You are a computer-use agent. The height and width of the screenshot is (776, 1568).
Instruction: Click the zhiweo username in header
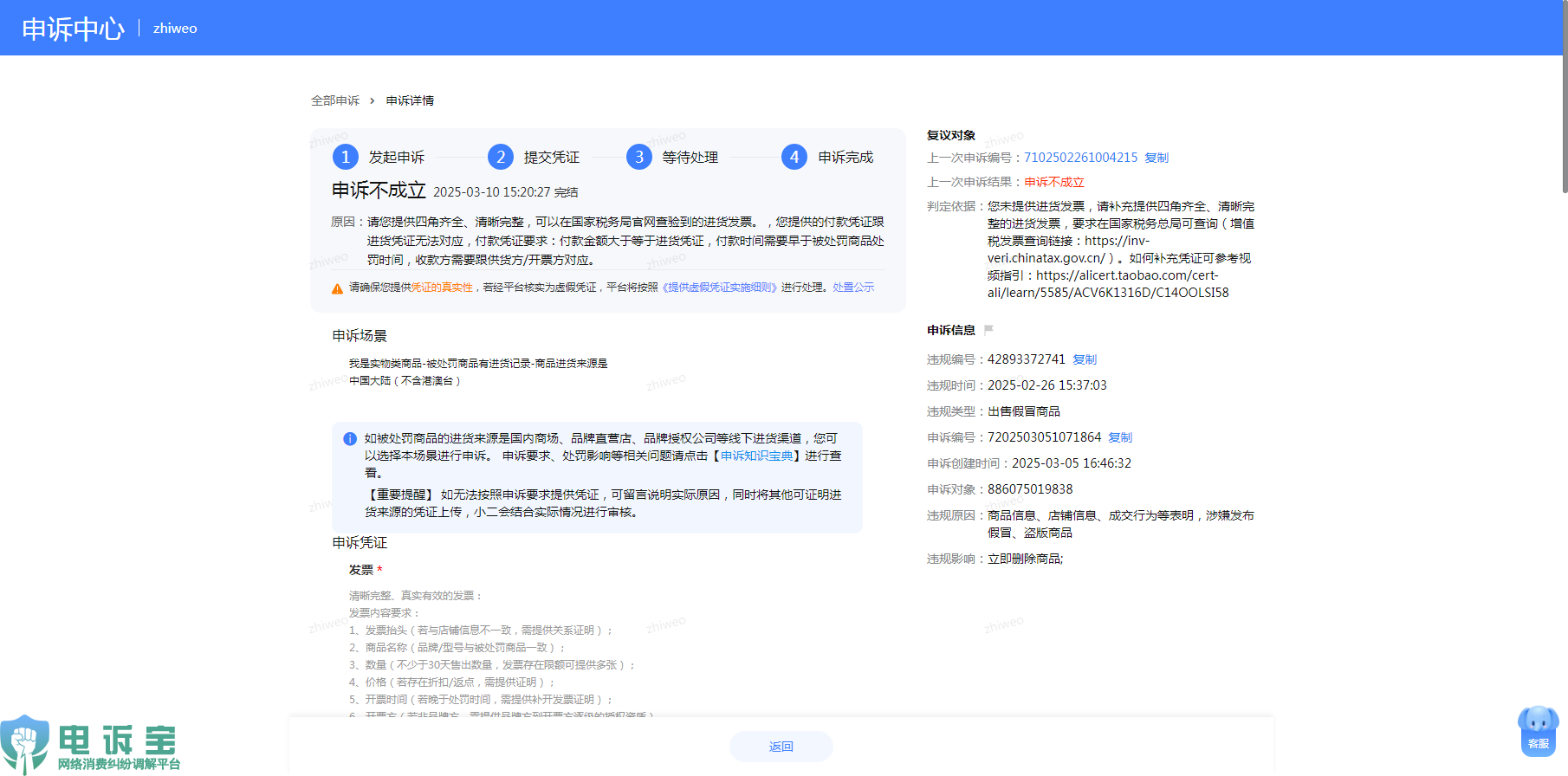coord(175,29)
